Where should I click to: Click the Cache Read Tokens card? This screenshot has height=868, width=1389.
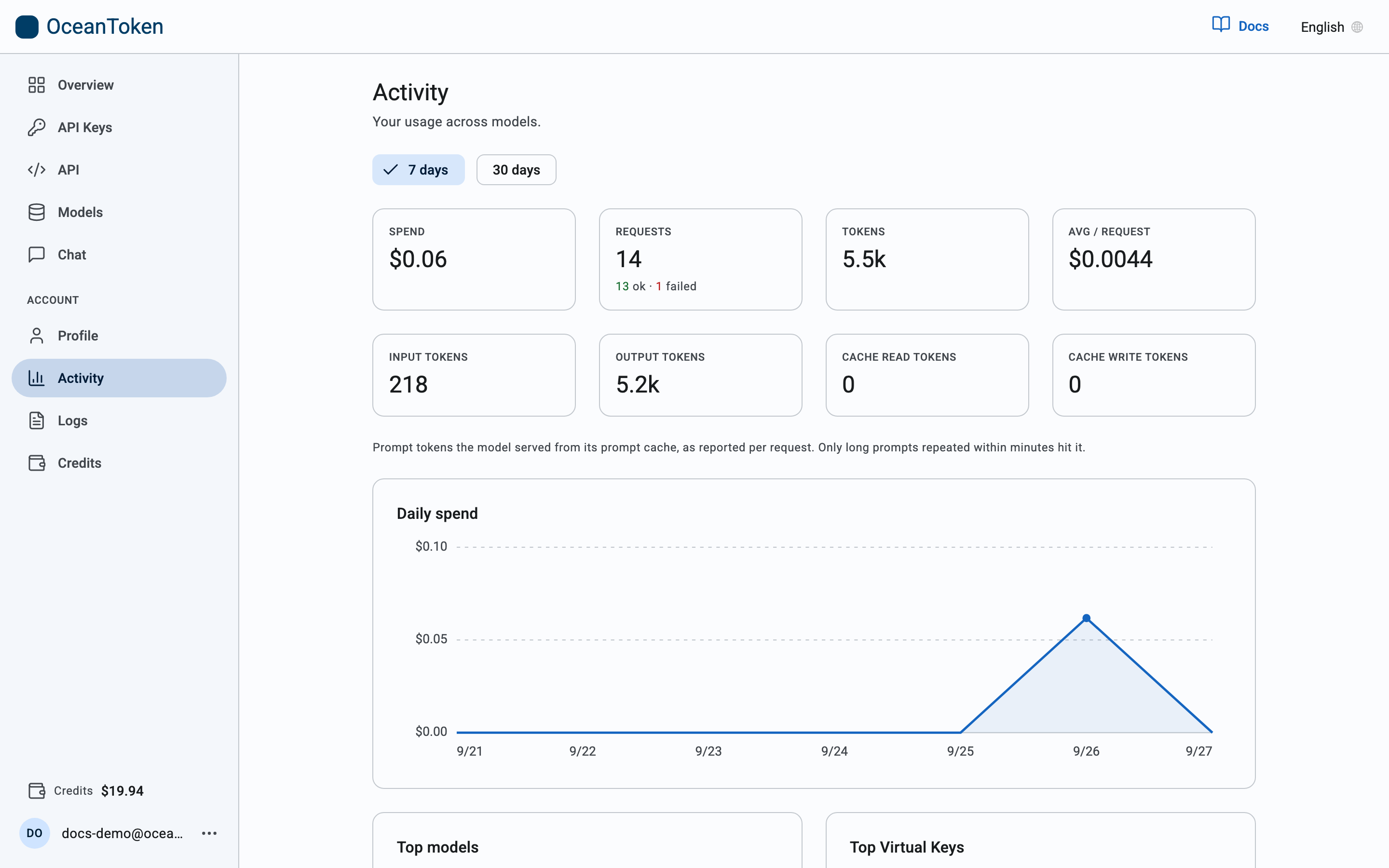click(x=927, y=375)
